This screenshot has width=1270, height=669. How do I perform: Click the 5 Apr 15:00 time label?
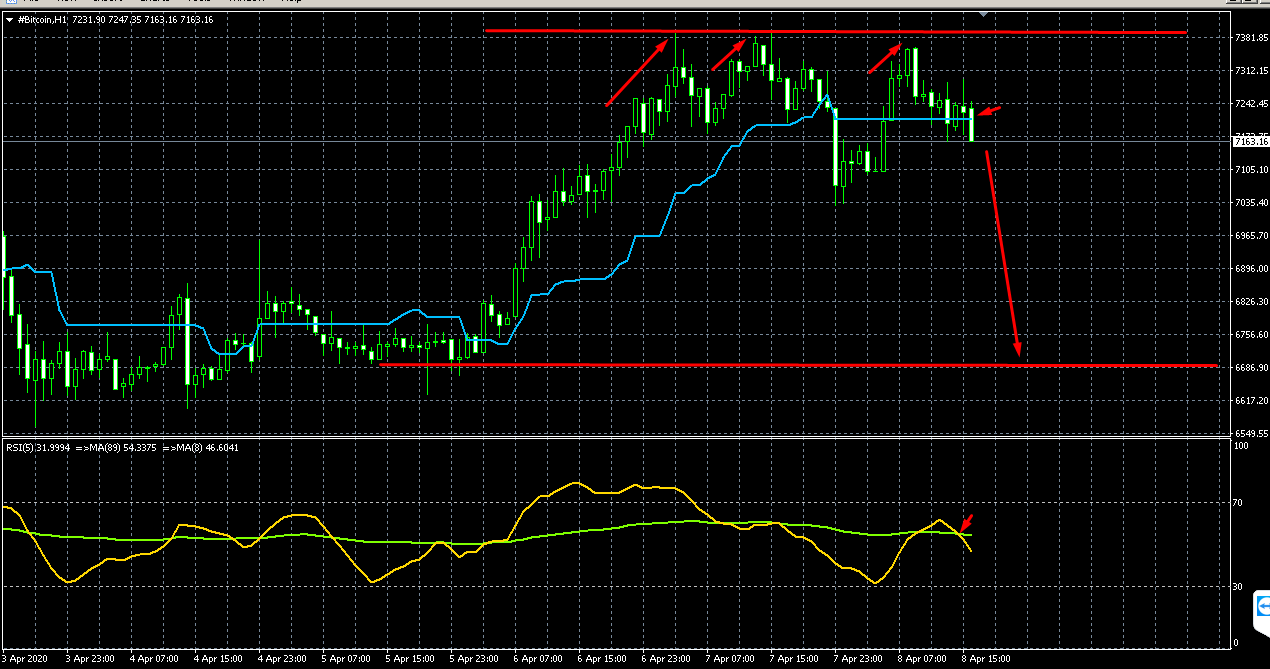tap(408, 660)
